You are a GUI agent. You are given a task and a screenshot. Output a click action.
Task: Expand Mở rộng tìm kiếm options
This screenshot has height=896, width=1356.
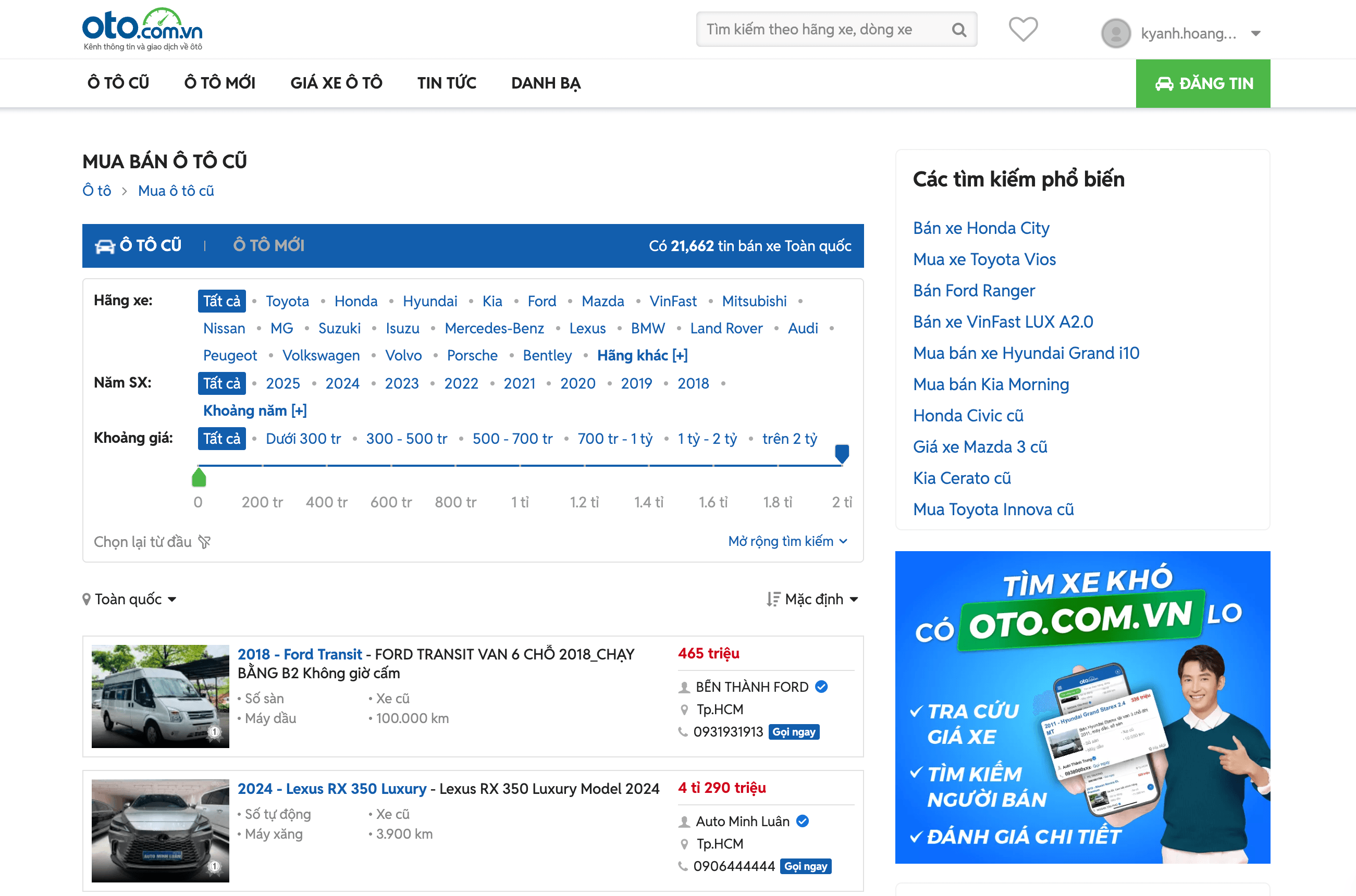[x=787, y=541]
